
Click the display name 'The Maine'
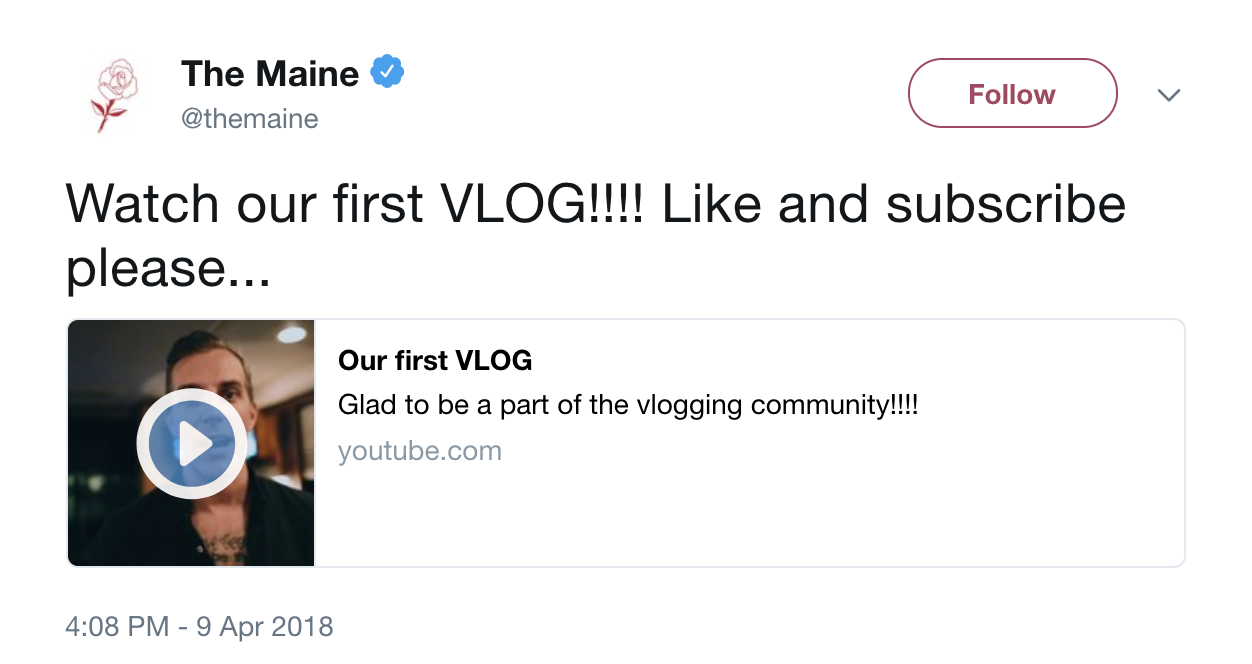tap(269, 73)
